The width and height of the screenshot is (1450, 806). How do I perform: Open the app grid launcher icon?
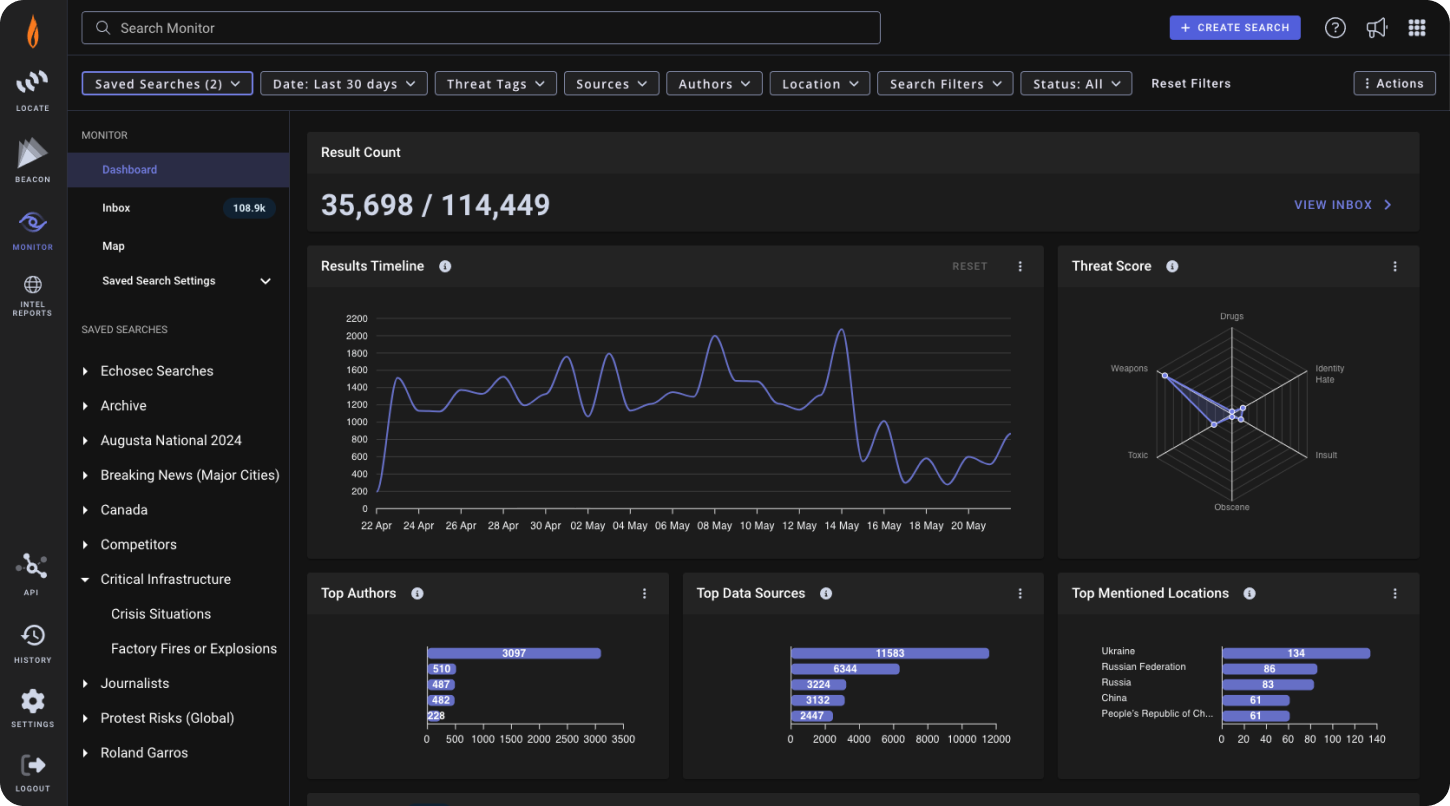(1417, 27)
